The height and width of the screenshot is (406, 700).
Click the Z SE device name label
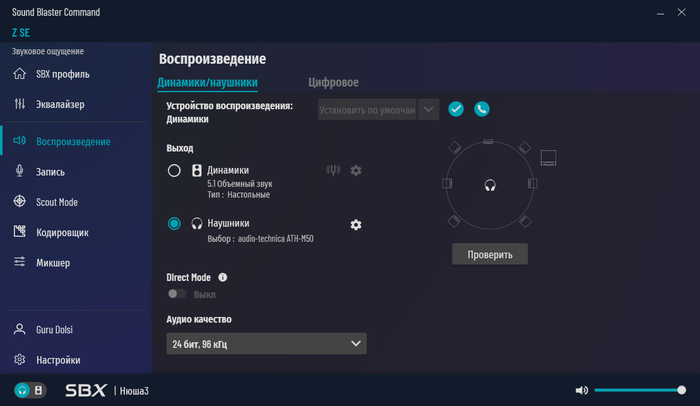pos(21,33)
